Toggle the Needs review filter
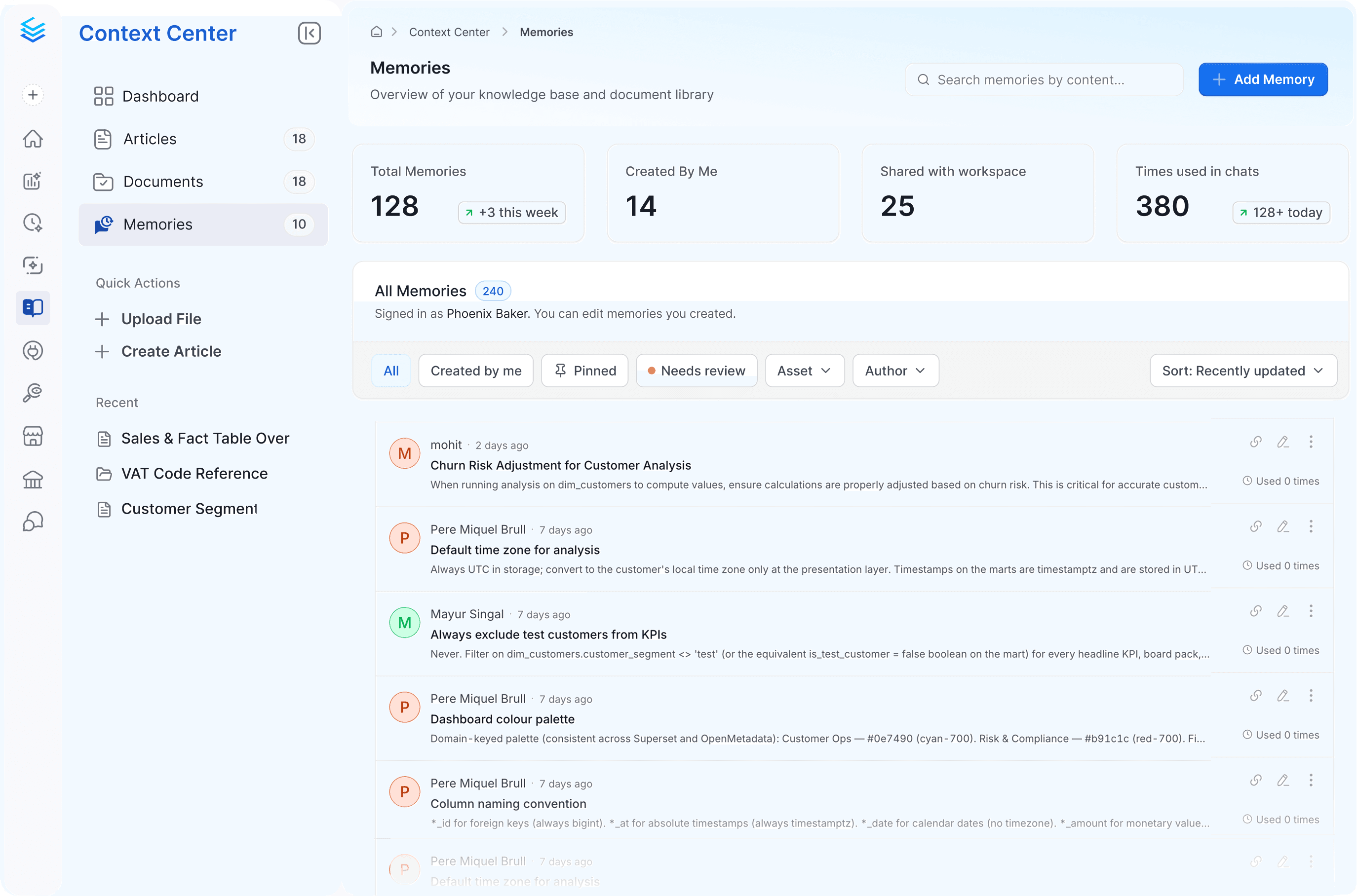1357x896 pixels. click(696, 371)
